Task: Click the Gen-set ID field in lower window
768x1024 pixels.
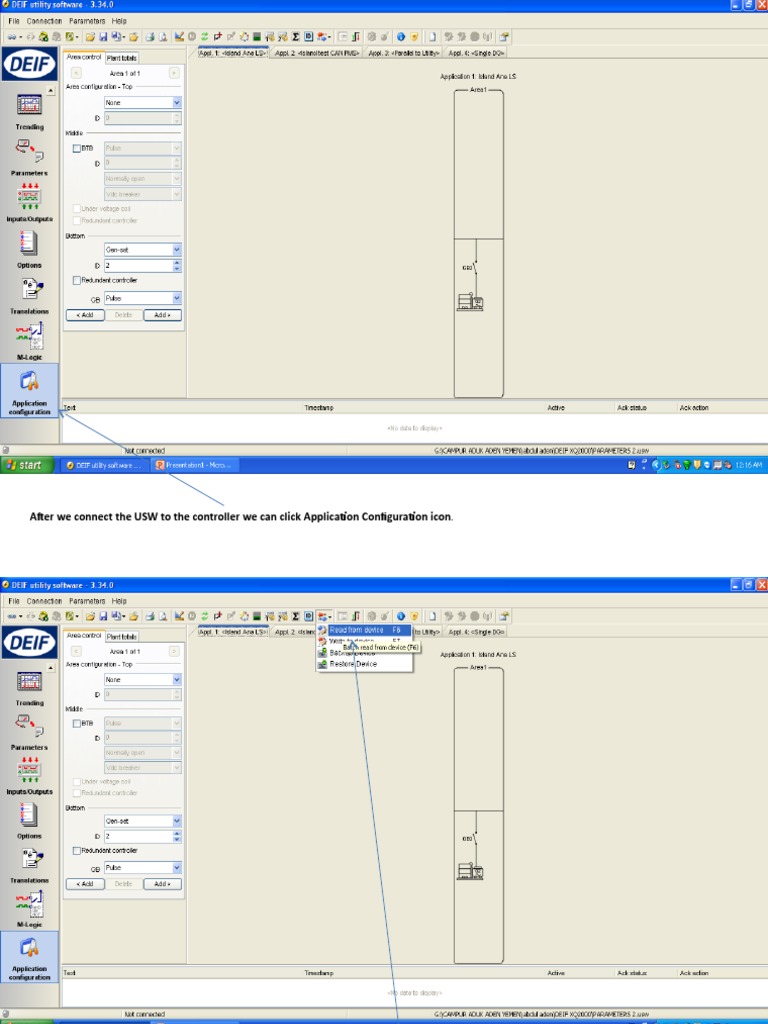Action: 138,837
